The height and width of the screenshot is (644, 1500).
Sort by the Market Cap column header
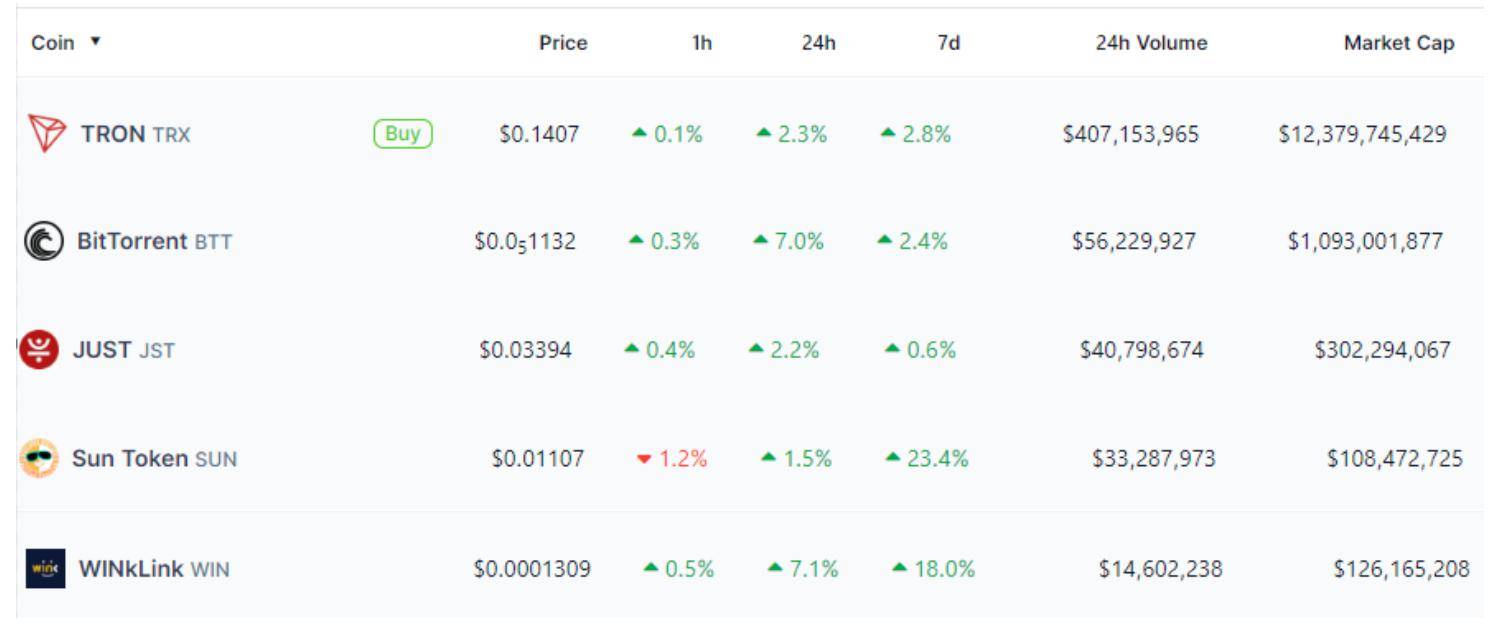(x=1398, y=43)
